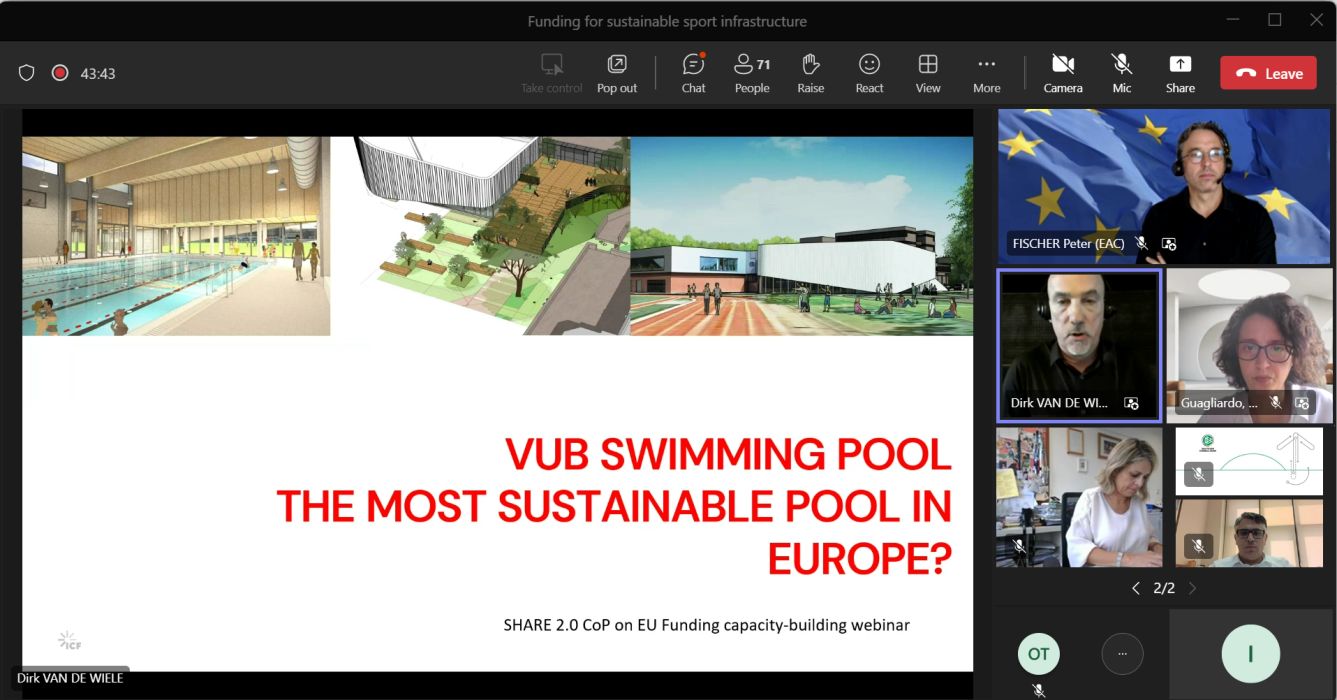Open the meeting Chat panel
Screen dimensions: 1337x700
click(693, 73)
